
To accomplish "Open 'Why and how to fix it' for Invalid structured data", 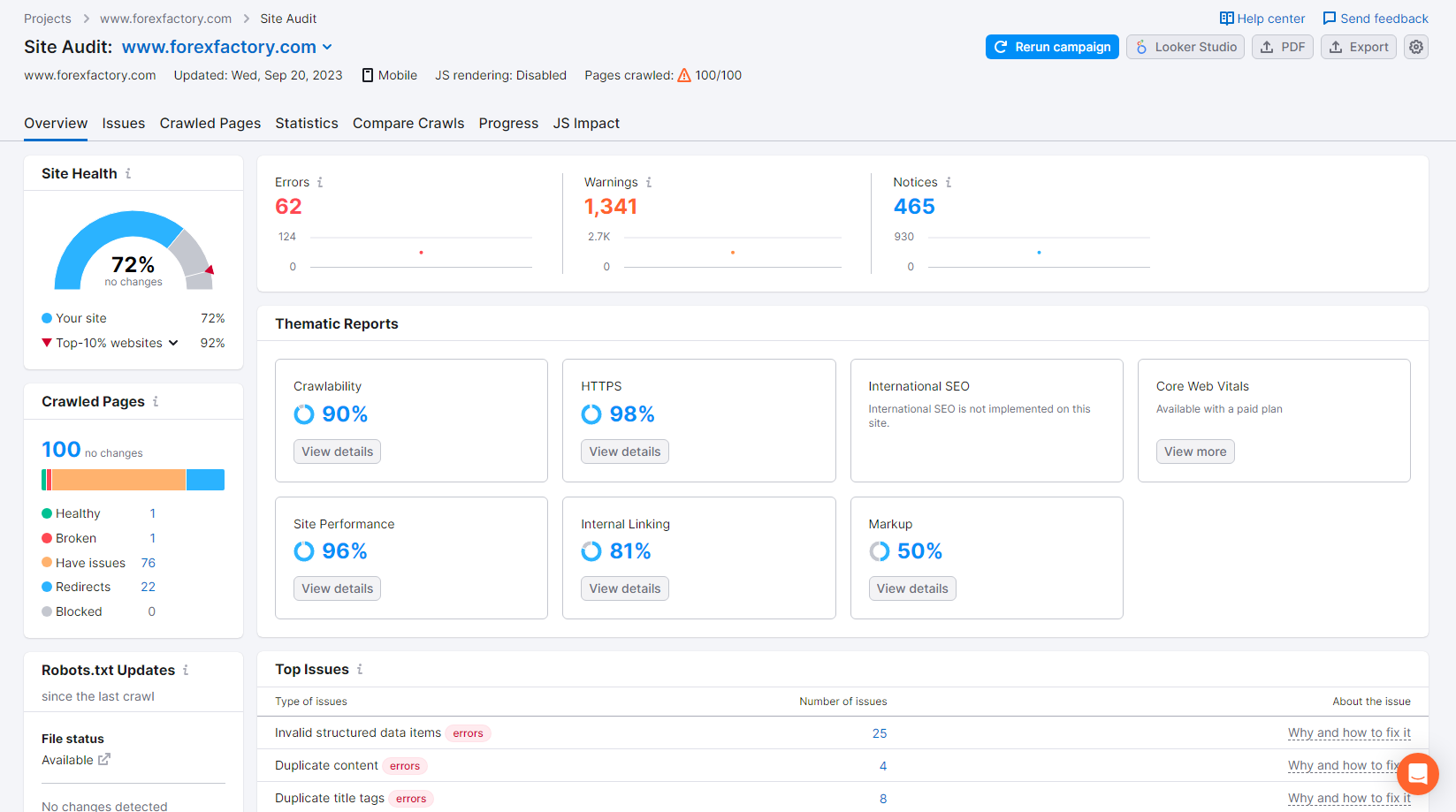I will (x=1349, y=732).
